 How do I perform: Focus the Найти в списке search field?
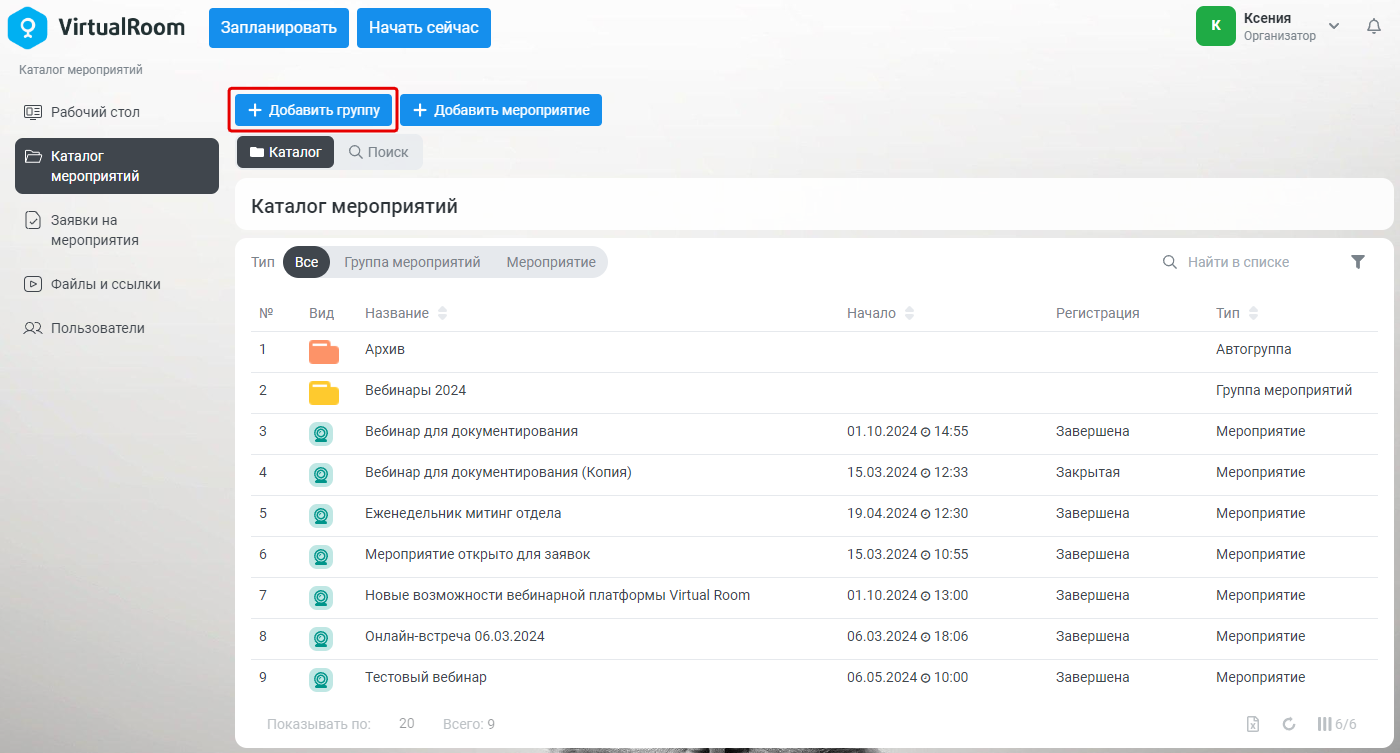click(1245, 262)
